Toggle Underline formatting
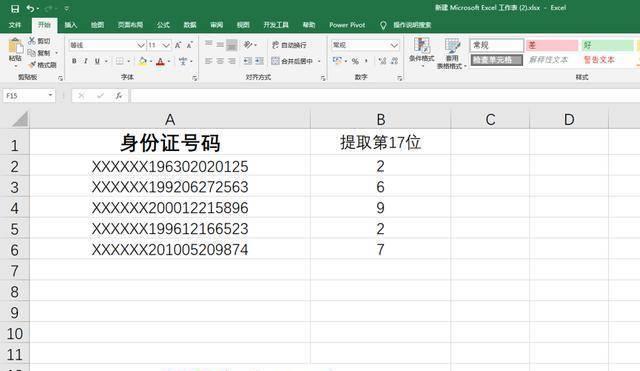Screen dimensions: 640x371 [x=97, y=61]
